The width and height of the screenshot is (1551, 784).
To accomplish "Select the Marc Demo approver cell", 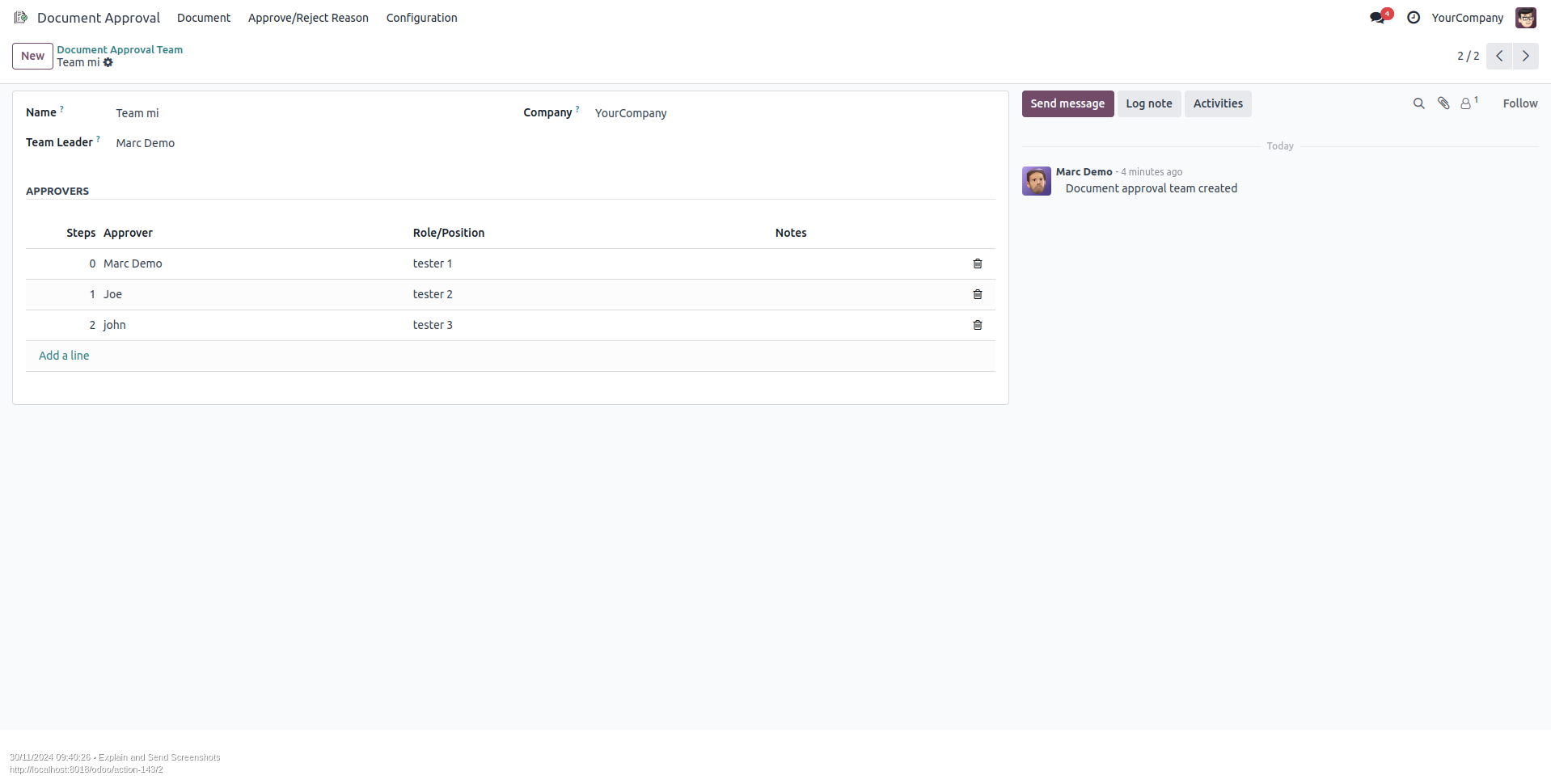I will (x=254, y=263).
